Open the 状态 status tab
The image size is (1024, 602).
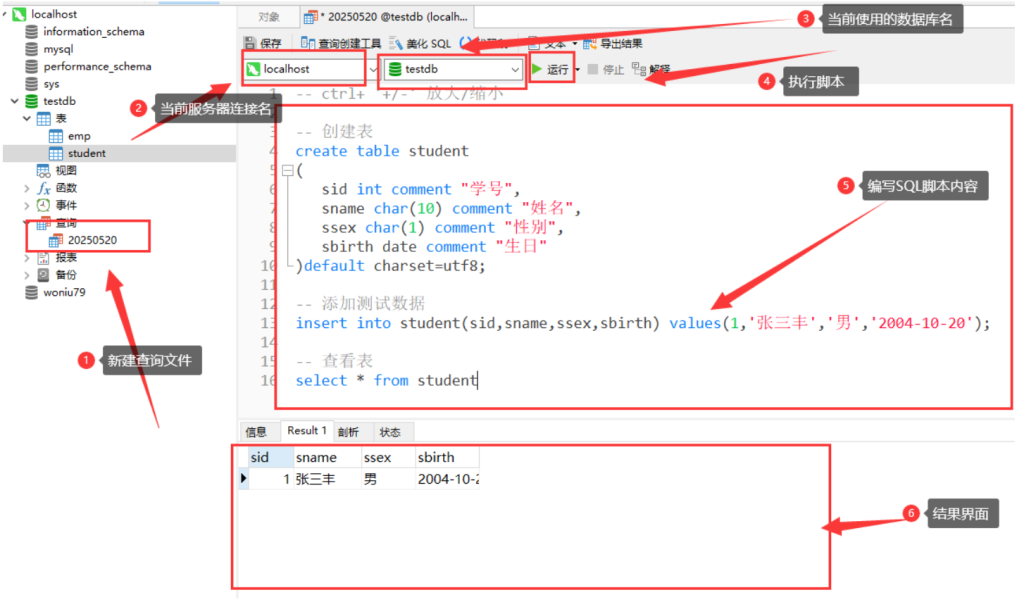390,432
